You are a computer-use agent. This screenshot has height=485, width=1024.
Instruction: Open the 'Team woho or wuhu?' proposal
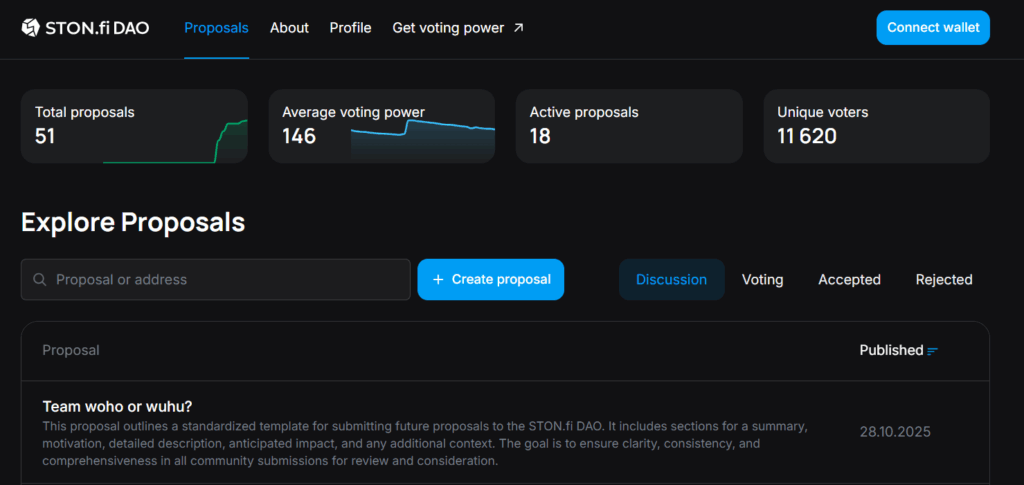(117, 406)
